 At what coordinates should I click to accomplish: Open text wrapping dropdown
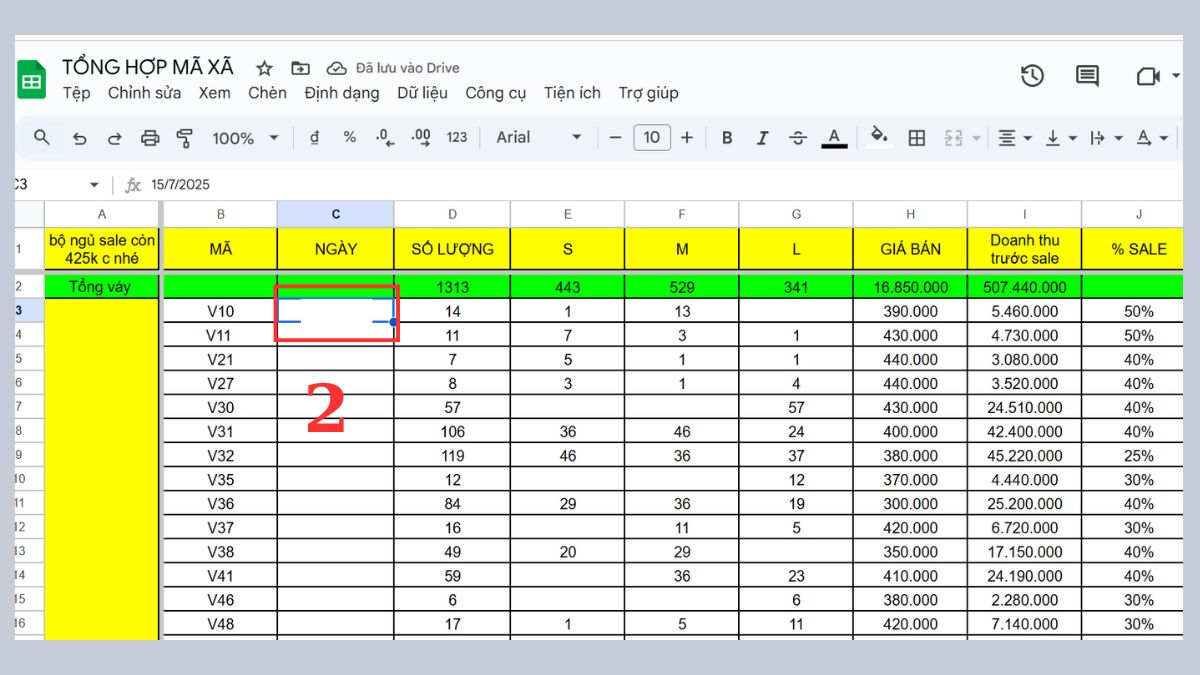[1106, 138]
